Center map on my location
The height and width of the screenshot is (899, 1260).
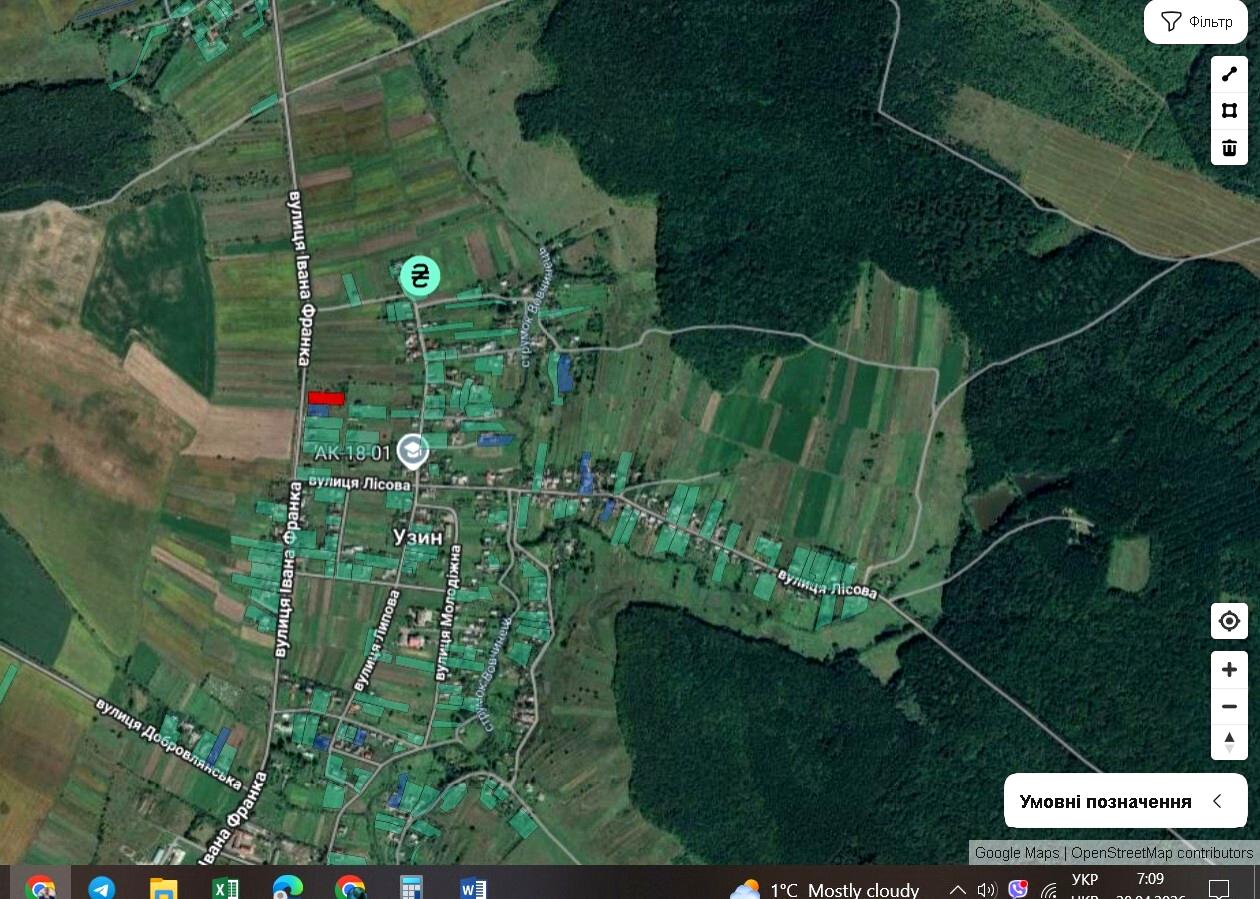[x=1229, y=621]
